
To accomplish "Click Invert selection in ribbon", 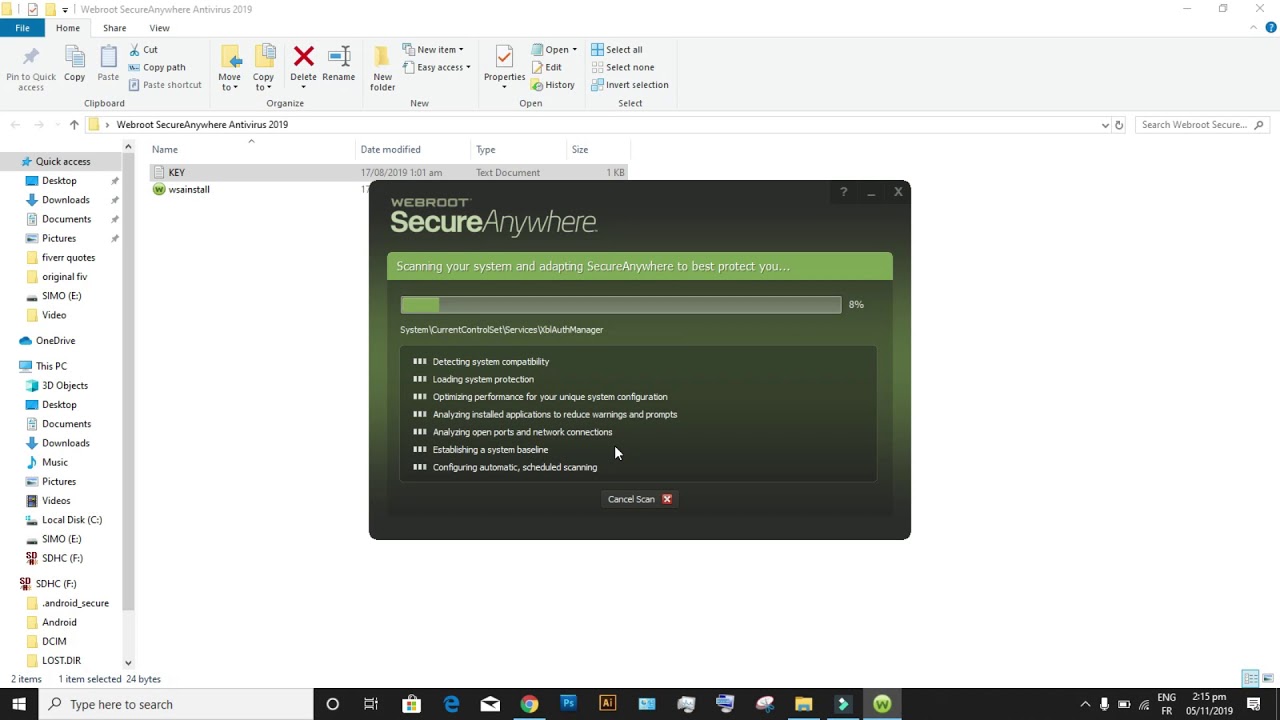I will point(629,85).
